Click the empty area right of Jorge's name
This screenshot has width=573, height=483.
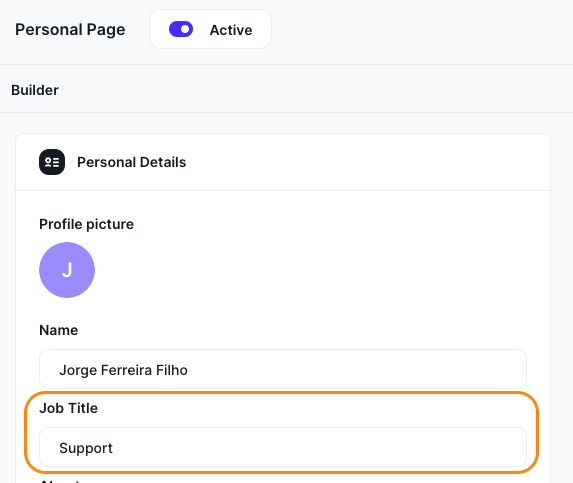(356, 369)
